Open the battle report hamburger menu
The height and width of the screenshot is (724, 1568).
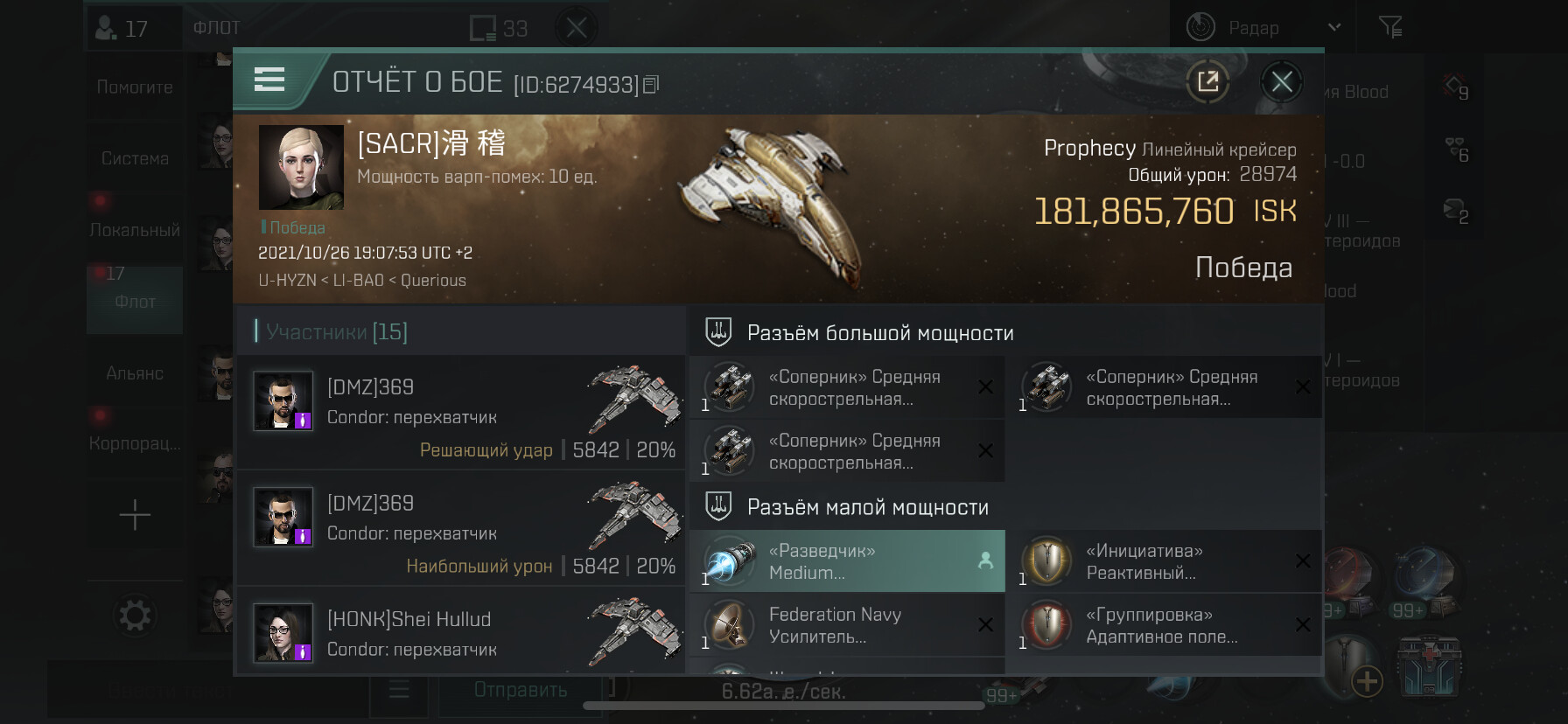tap(269, 80)
